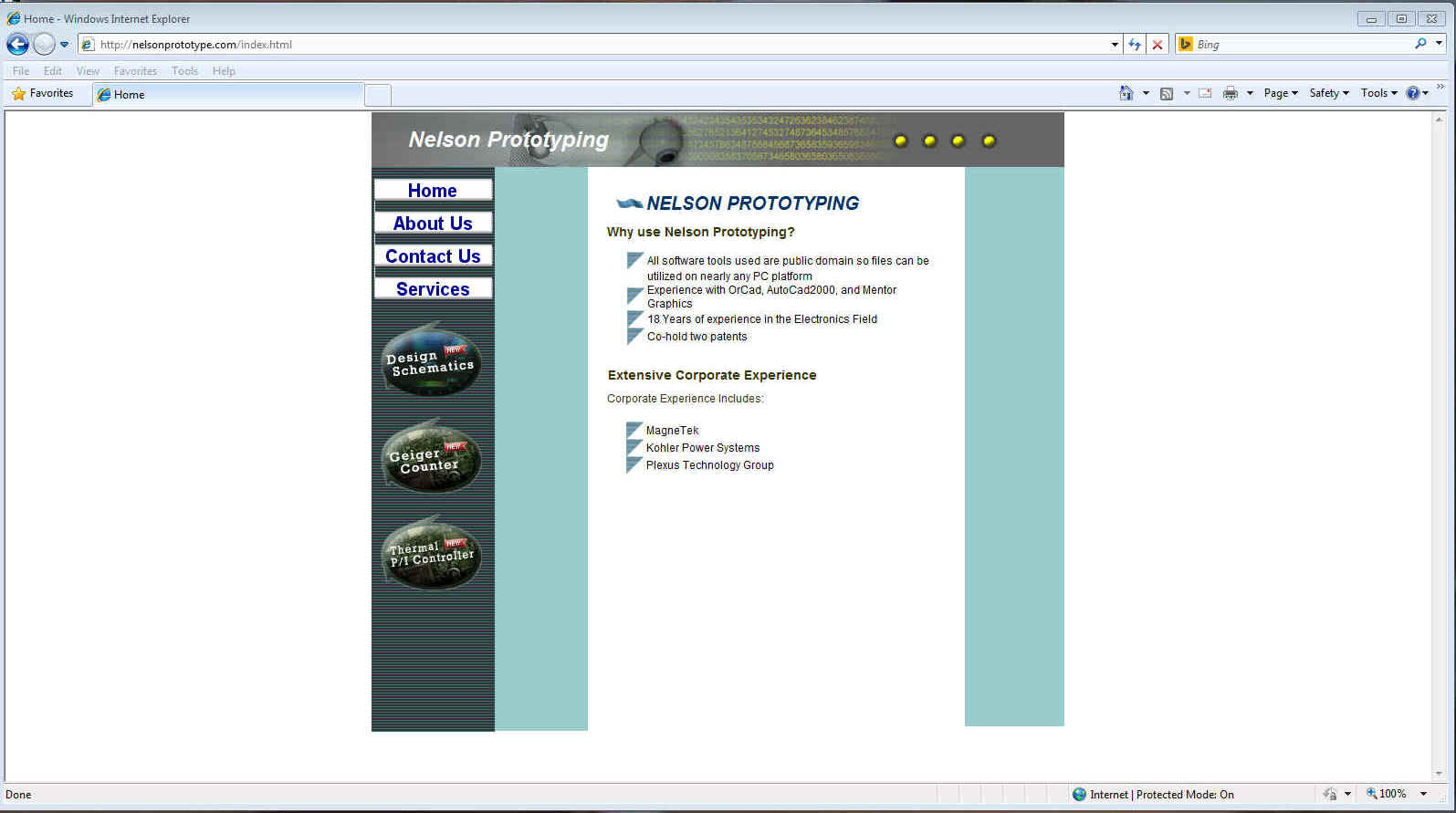Click the Plexus Technology Group list item
1456x813 pixels.
click(709, 465)
